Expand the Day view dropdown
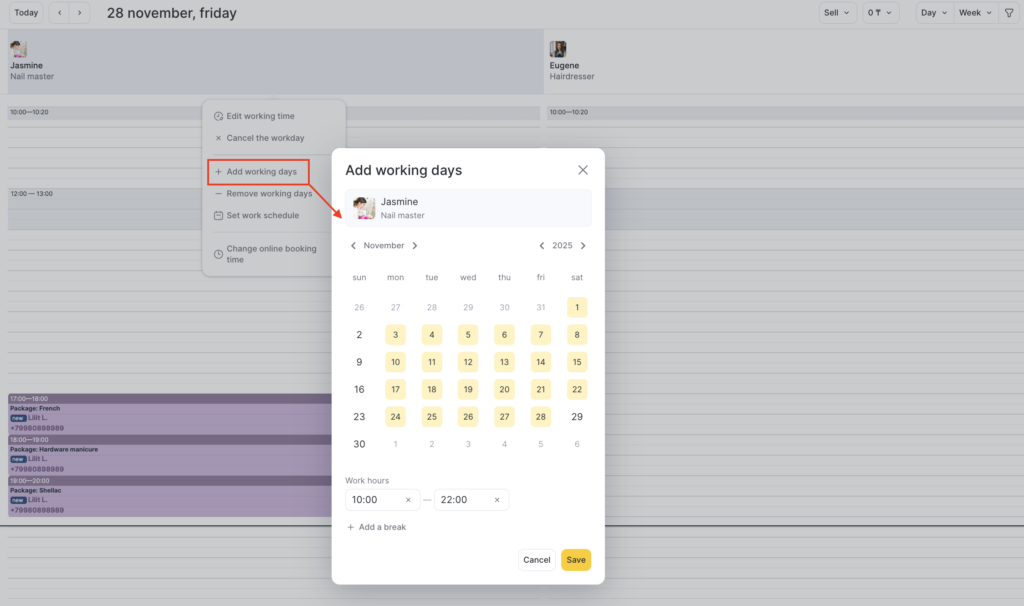This screenshot has width=1024, height=606. pos(934,13)
